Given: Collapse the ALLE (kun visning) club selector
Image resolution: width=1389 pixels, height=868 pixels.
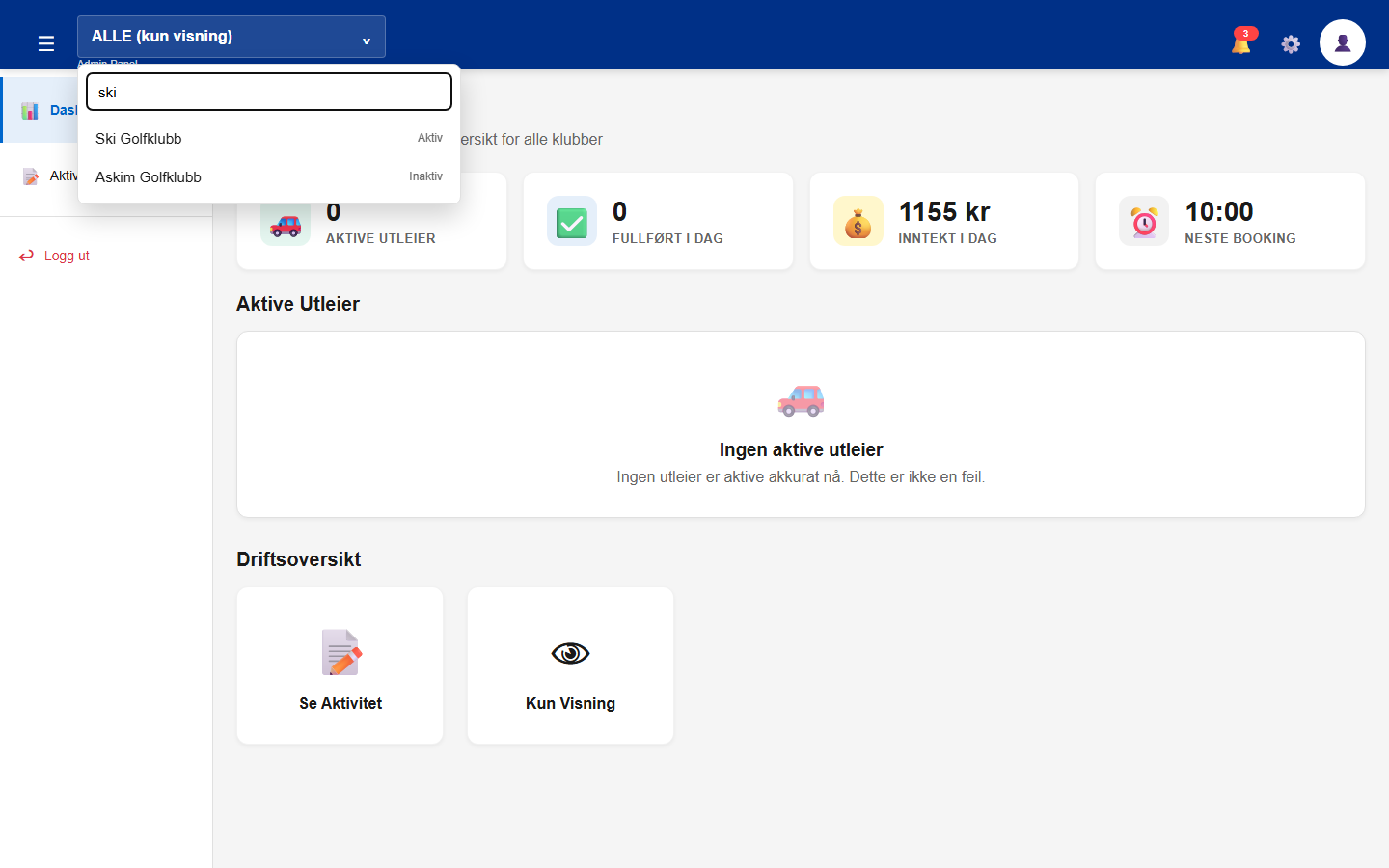Looking at the screenshot, I should coord(231,37).
